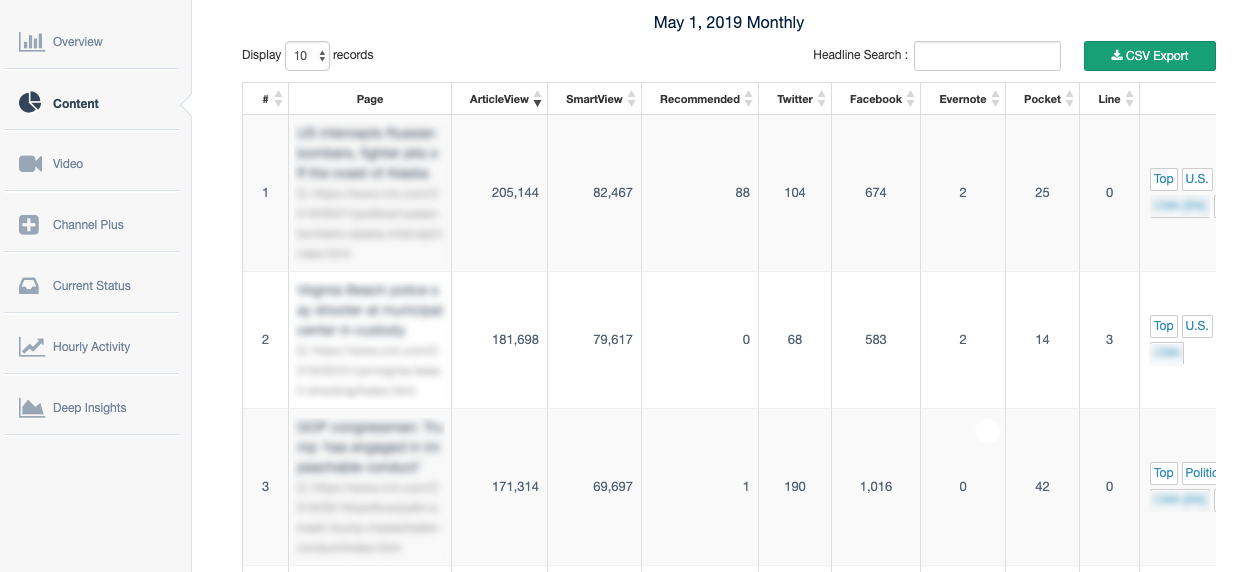The image size is (1250, 572).
Task: Export the table with CSV Export
Action: click(x=1150, y=56)
